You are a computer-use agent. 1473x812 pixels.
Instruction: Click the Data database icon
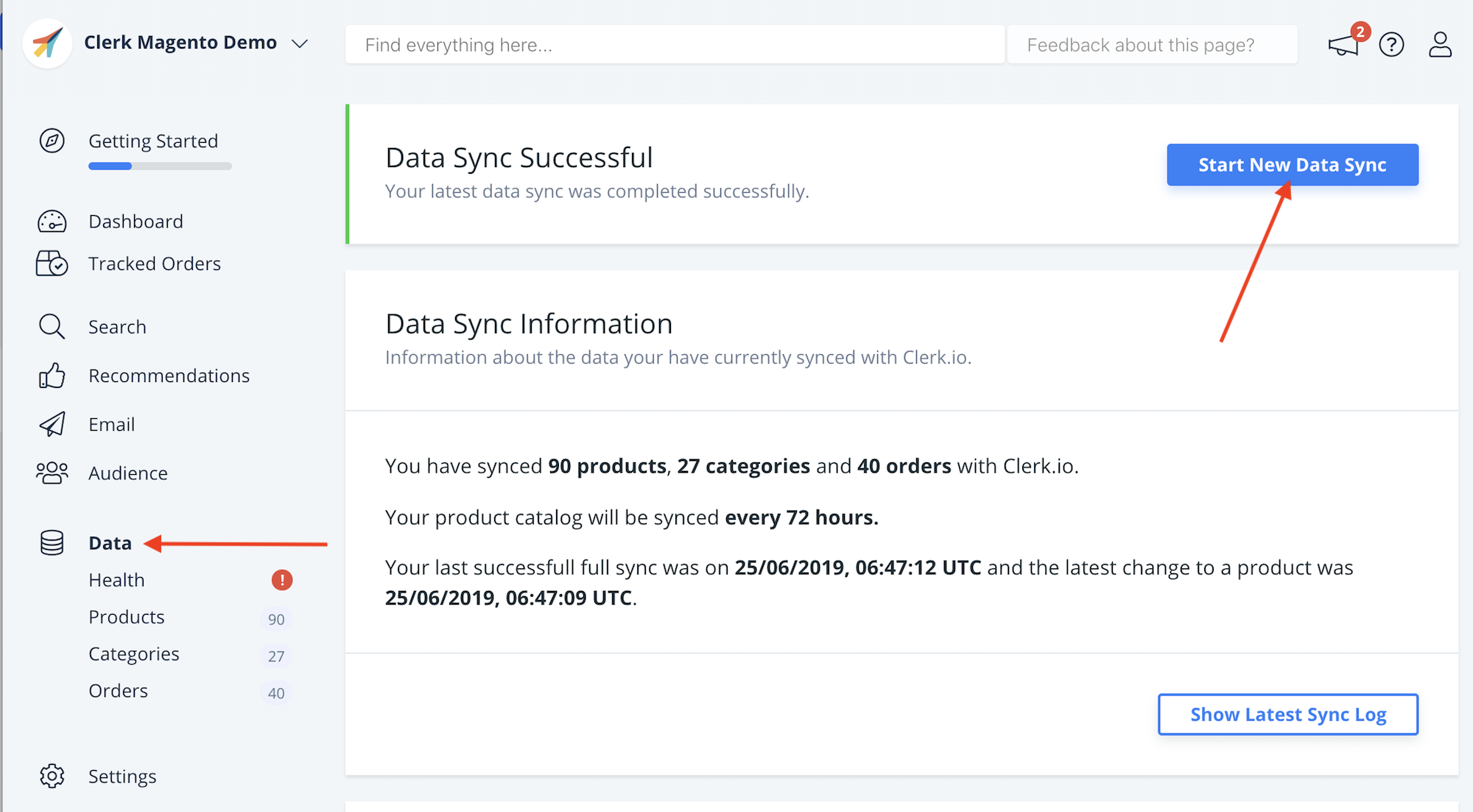52,543
